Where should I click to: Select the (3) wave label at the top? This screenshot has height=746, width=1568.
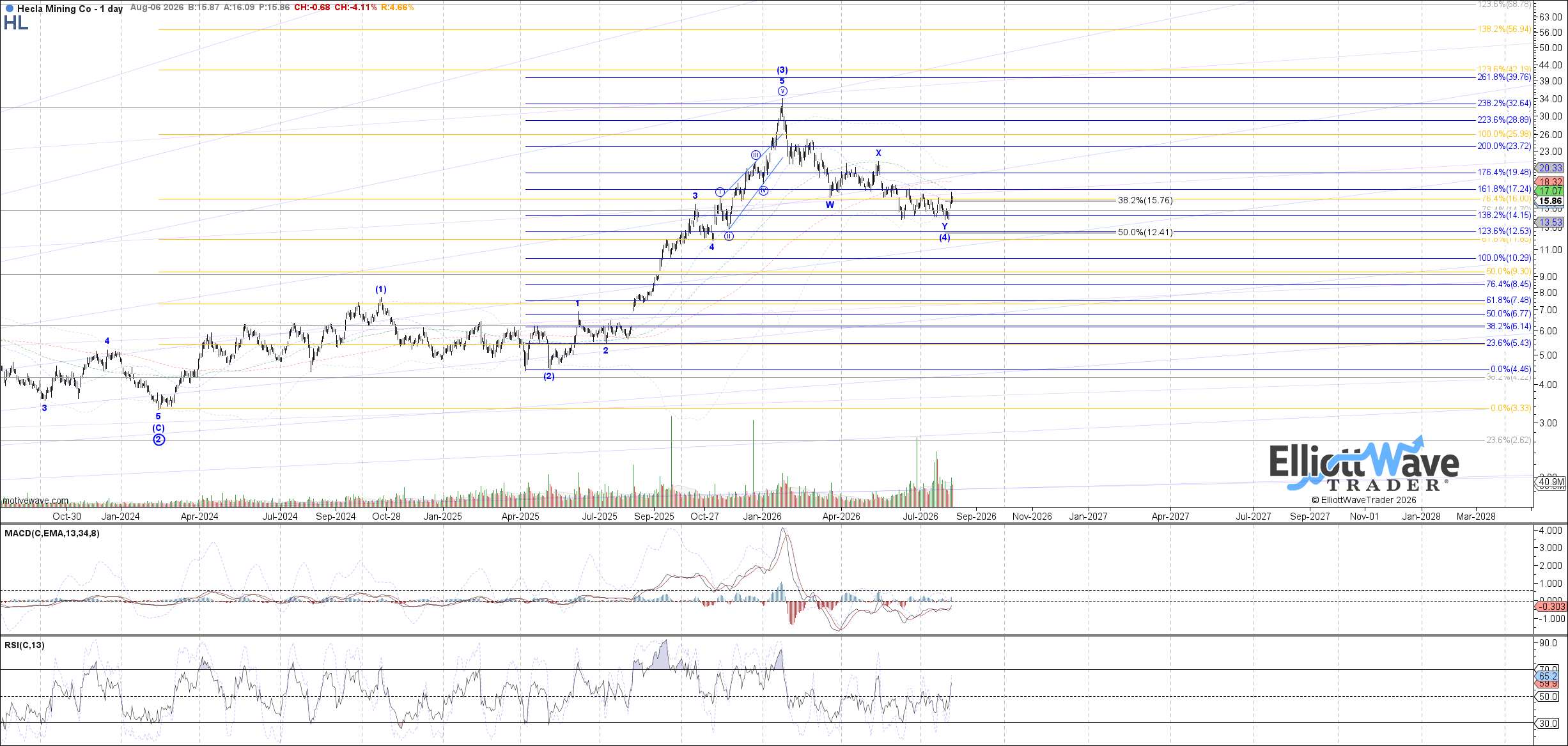tap(782, 70)
